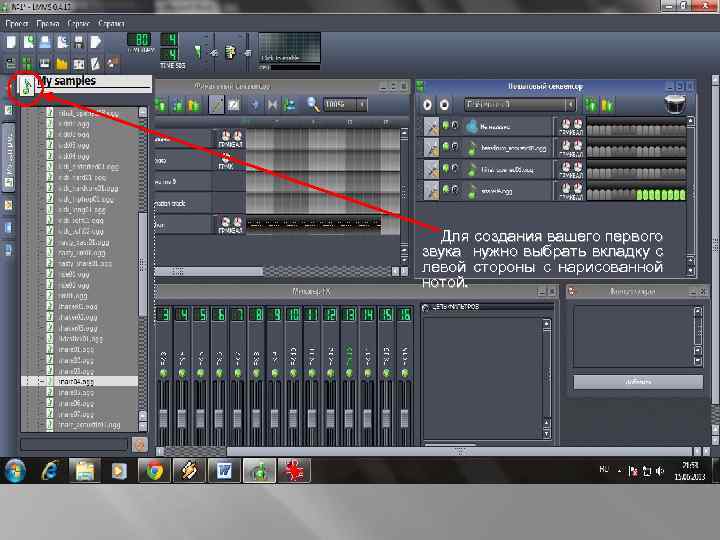Open track settings gear of top beat track
The image size is (720, 540).
click(x=431, y=126)
